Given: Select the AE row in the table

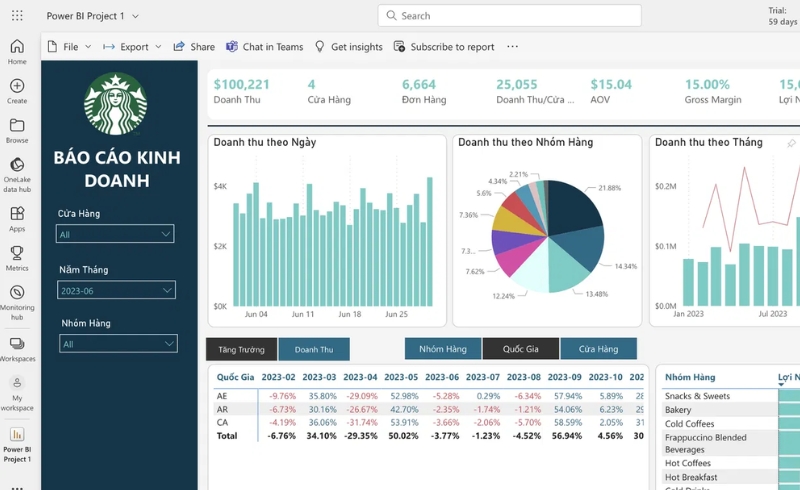Looking at the screenshot, I should 428,396.
